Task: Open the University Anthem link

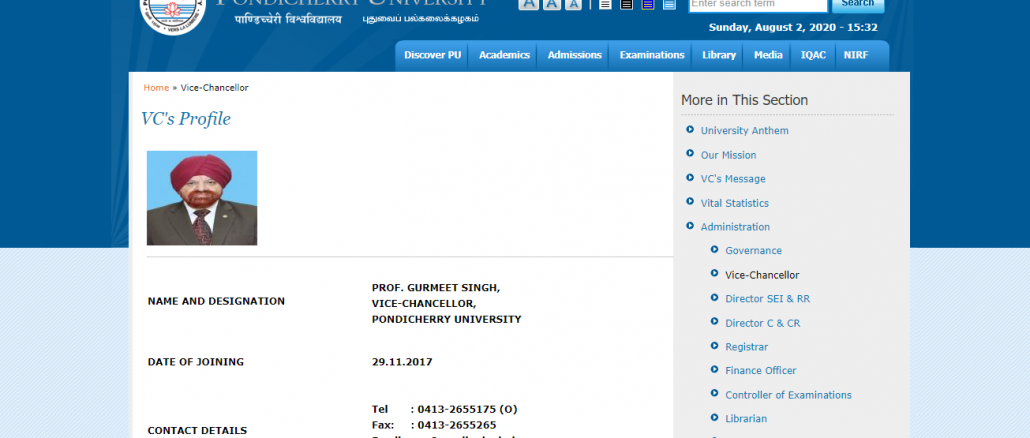Action: 744,131
